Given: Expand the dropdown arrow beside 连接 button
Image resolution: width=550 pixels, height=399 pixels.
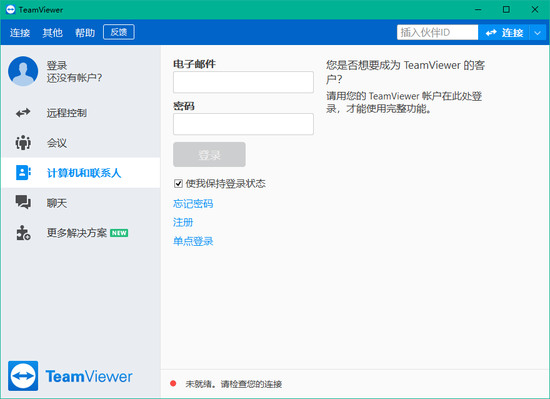Looking at the screenshot, I should point(538,33).
